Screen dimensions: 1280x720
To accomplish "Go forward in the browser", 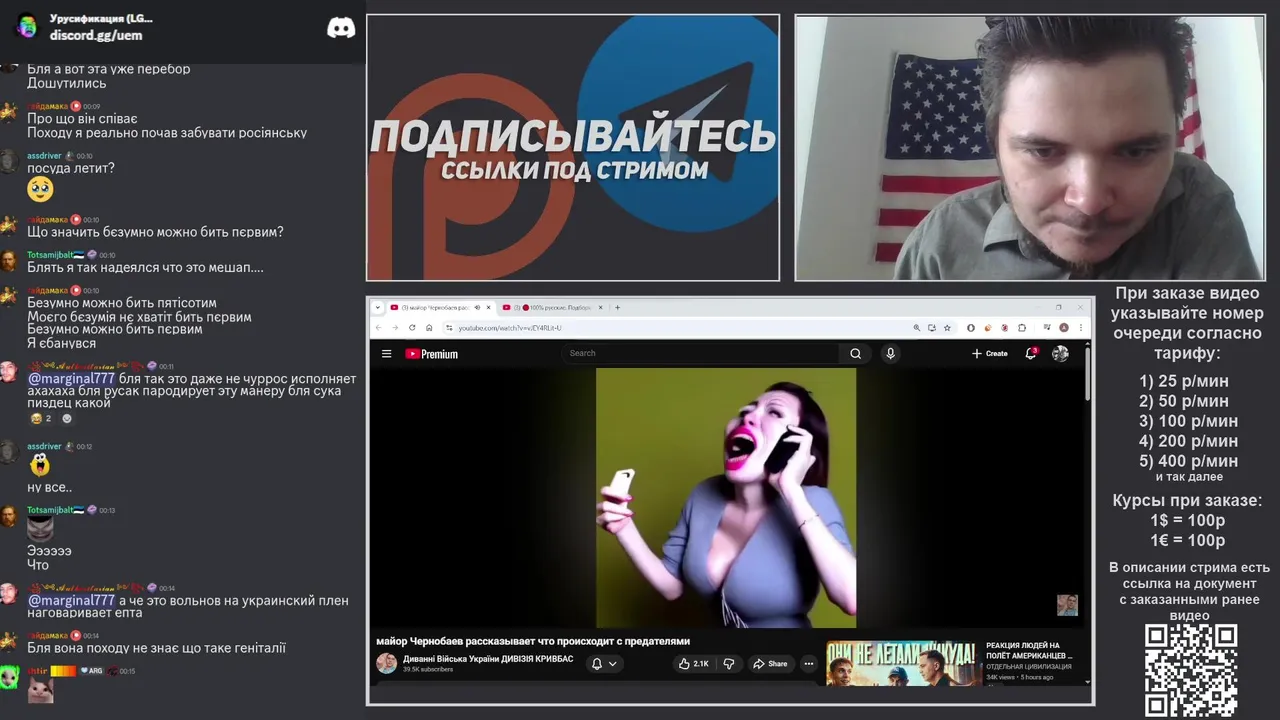I will coord(395,328).
